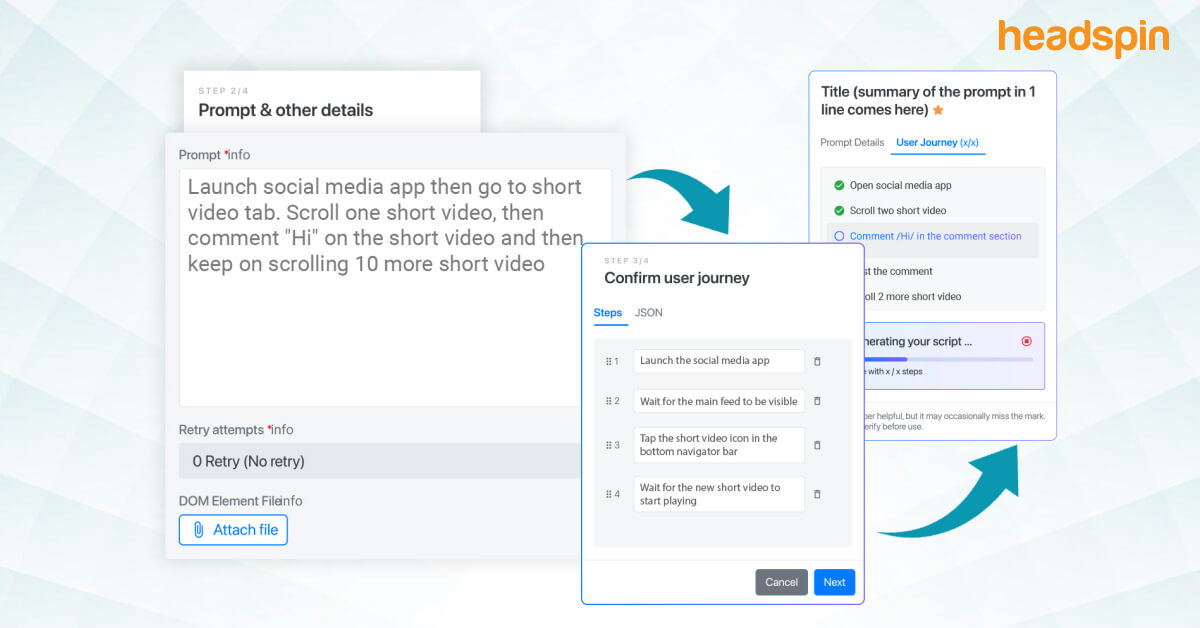Viewport: 1200px width, 628px height.
Task: Select 'Comment /Hi/ in the comment section' step
Action: tap(936, 237)
